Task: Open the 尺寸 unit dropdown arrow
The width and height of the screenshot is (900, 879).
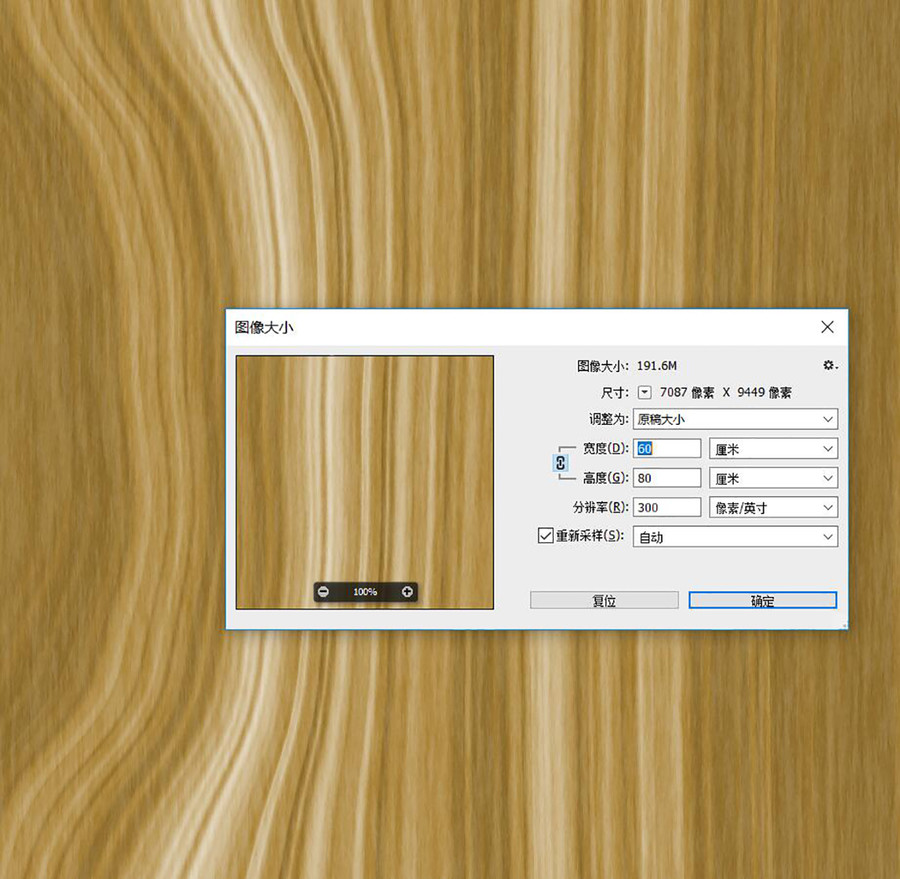Action: pyautogui.click(x=645, y=393)
